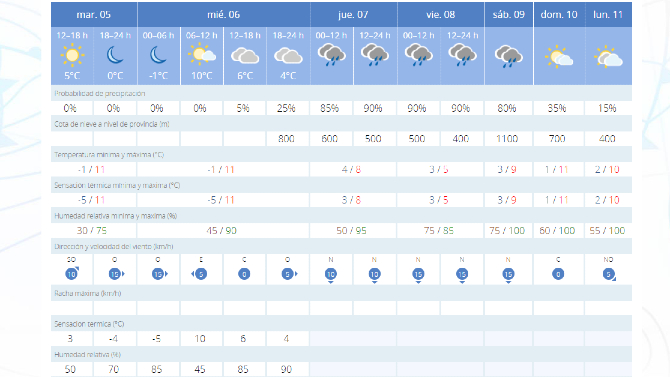Select the mié. 06 day header
The image size is (670, 377).
[x=224, y=15]
